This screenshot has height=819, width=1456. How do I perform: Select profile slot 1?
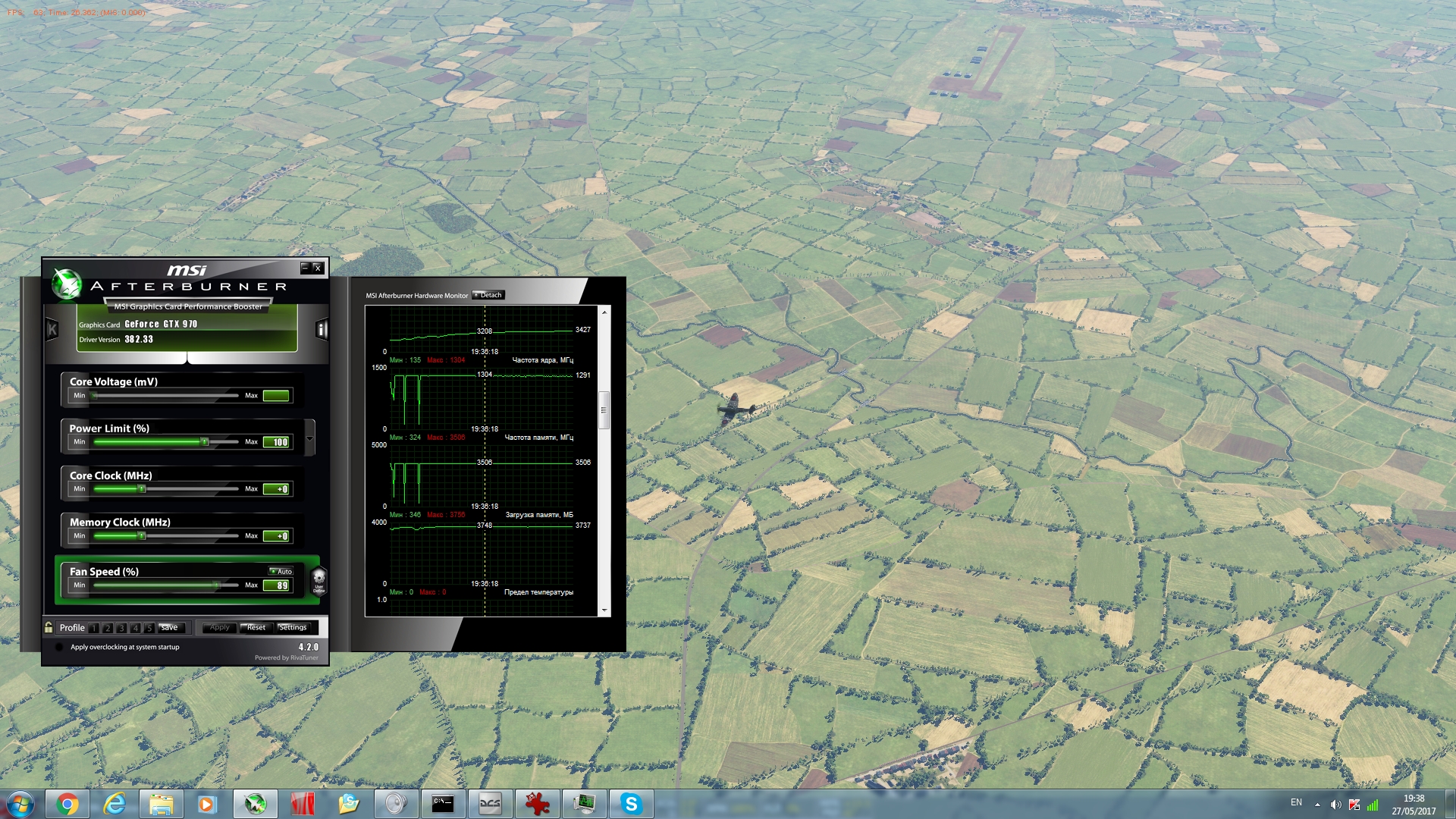[x=94, y=628]
